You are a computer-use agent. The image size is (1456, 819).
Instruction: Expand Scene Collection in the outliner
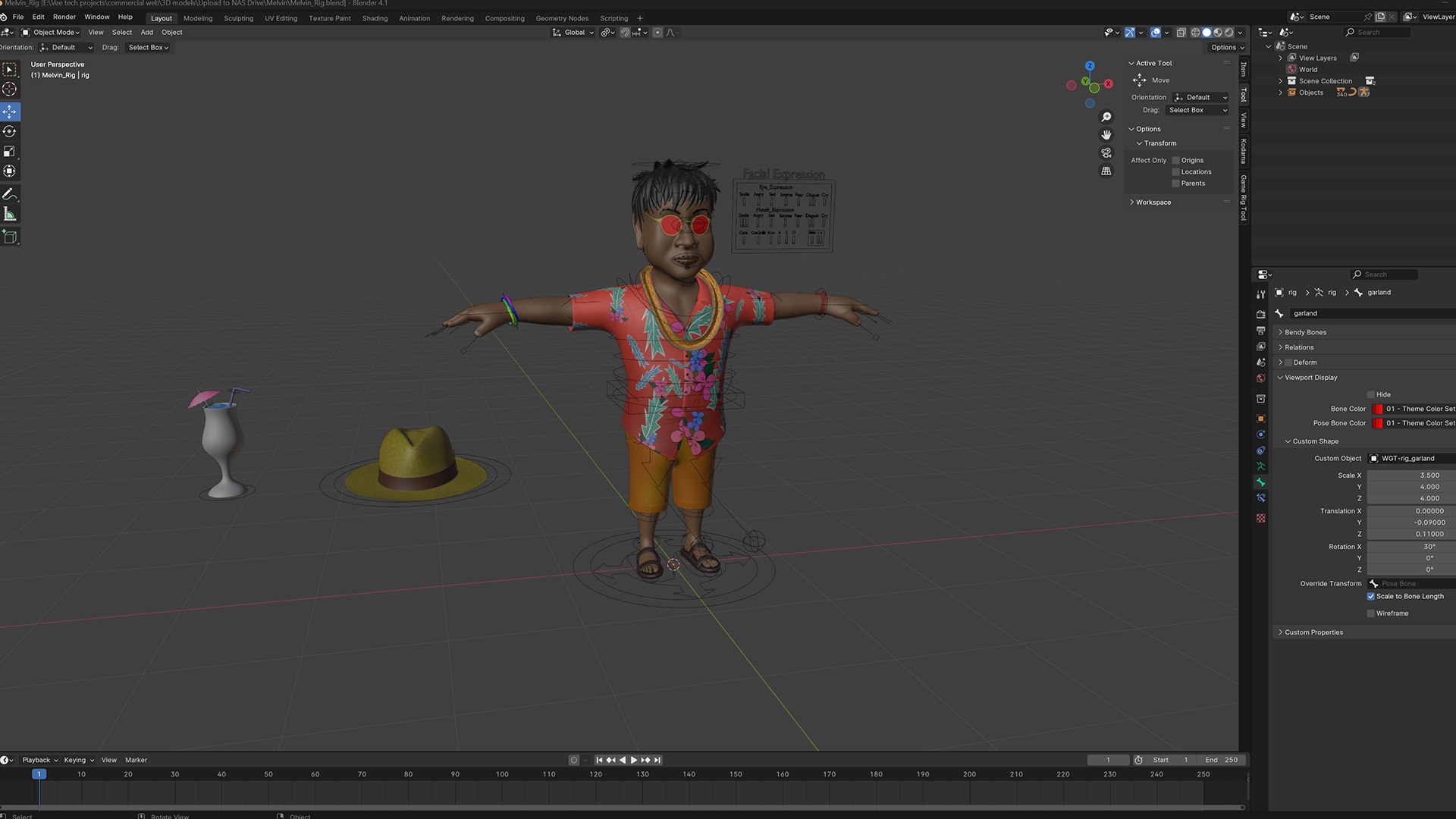[x=1281, y=81]
